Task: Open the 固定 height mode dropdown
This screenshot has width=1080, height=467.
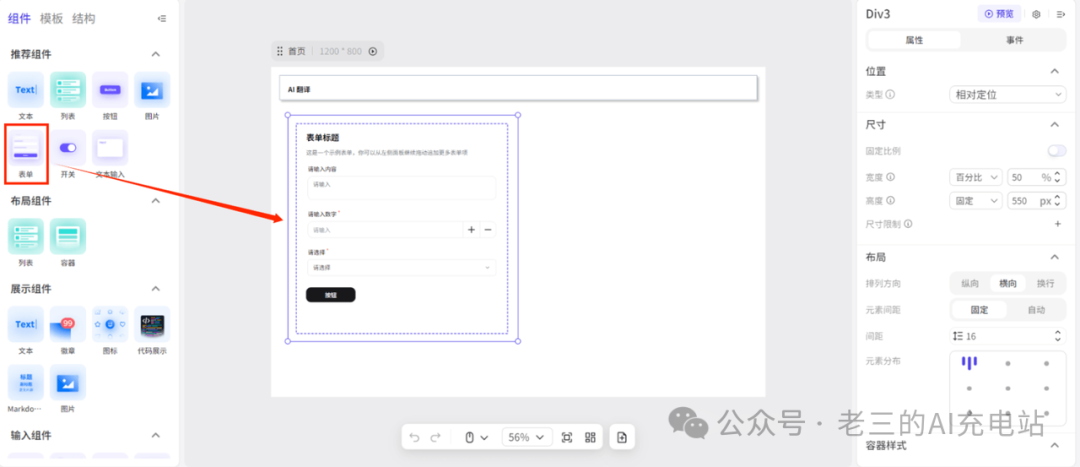Action: 975,201
